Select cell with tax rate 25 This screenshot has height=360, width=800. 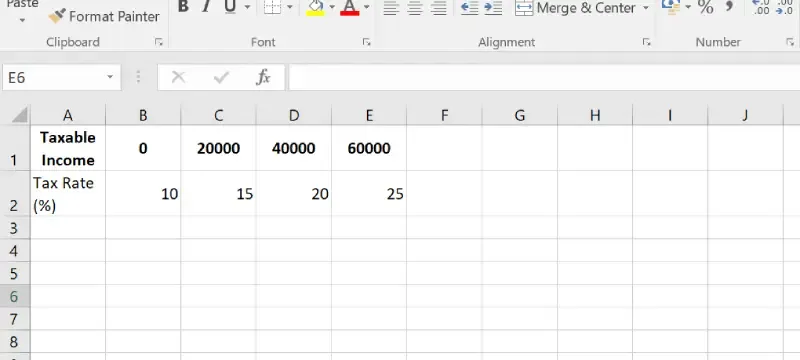[369, 194]
